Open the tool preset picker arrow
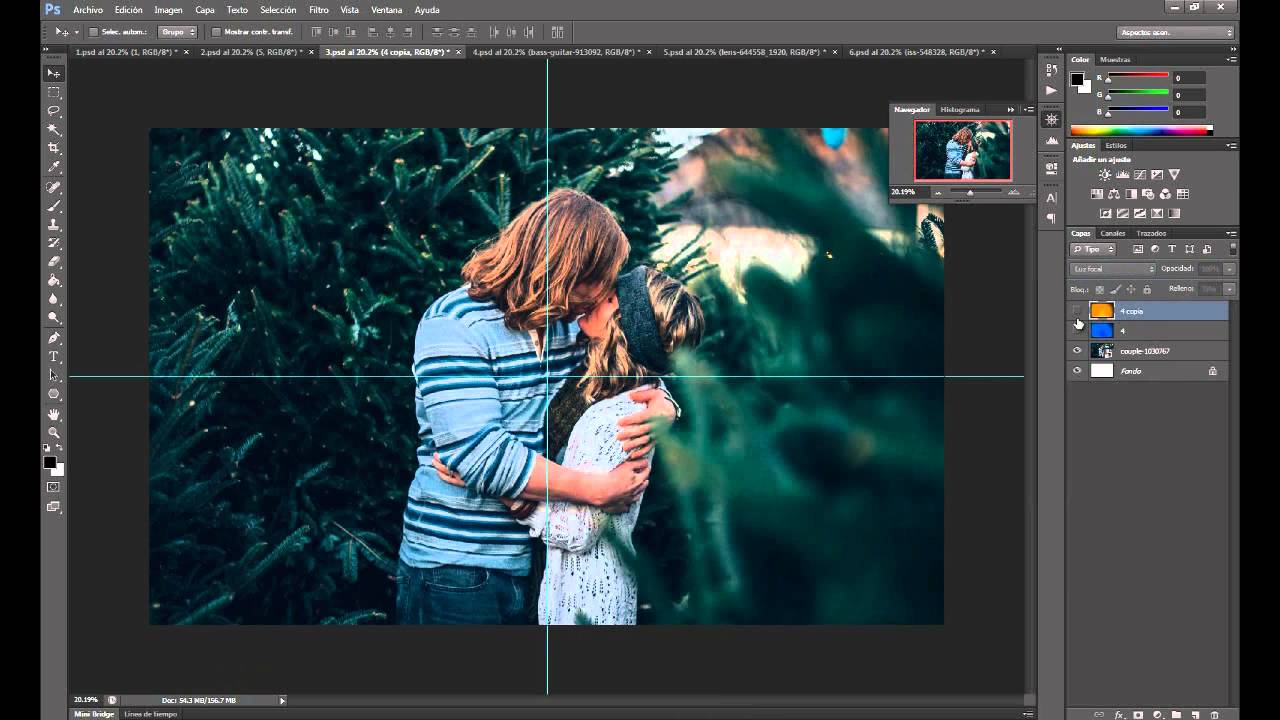The height and width of the screenshot is (720, 1280). [x=76, y=32]
